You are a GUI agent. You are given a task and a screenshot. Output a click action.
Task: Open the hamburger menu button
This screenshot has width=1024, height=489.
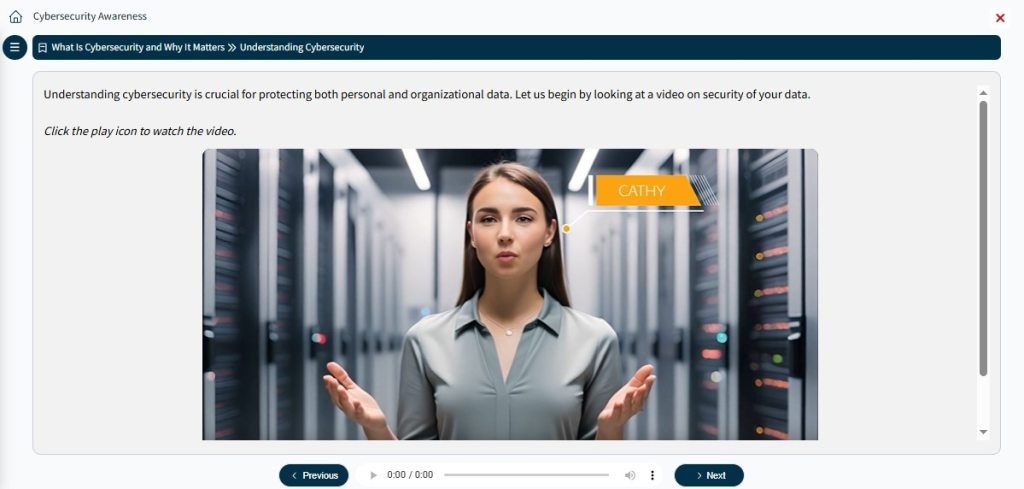tap(14, 47)
